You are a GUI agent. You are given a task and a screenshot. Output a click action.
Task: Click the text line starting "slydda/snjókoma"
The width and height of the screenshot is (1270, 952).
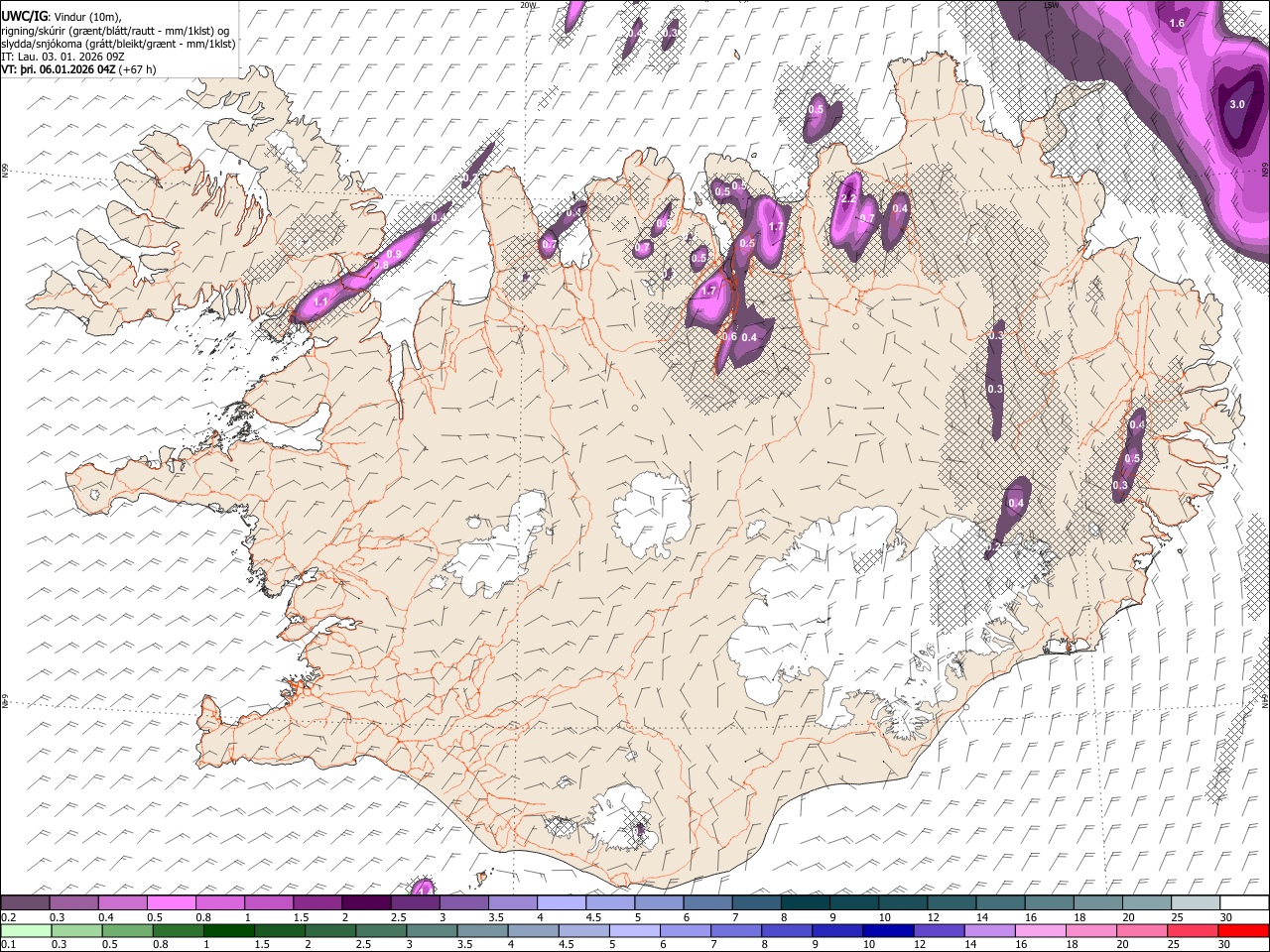pyautogui.click(x=117, y=44)
